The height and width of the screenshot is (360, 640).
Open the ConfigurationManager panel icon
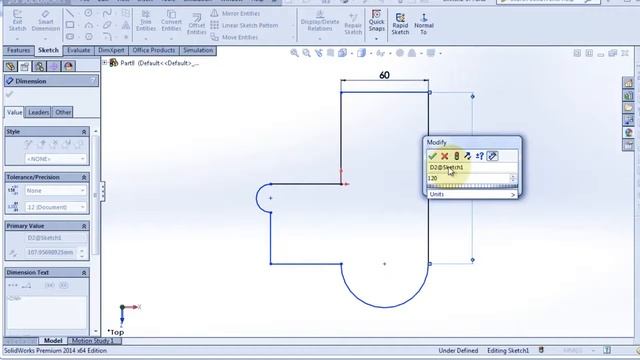(39, 66)
